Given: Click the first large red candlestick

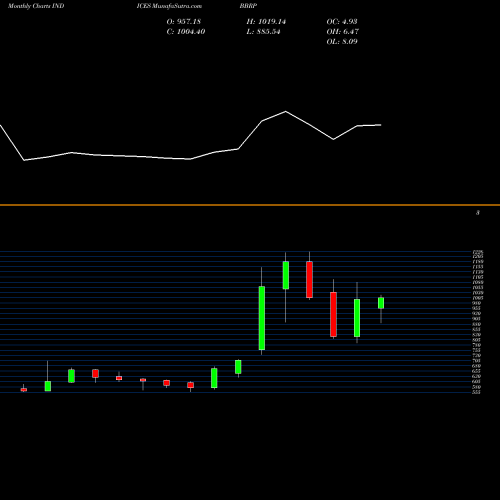Looking at the screenshot, I should (x=310, y=280).
